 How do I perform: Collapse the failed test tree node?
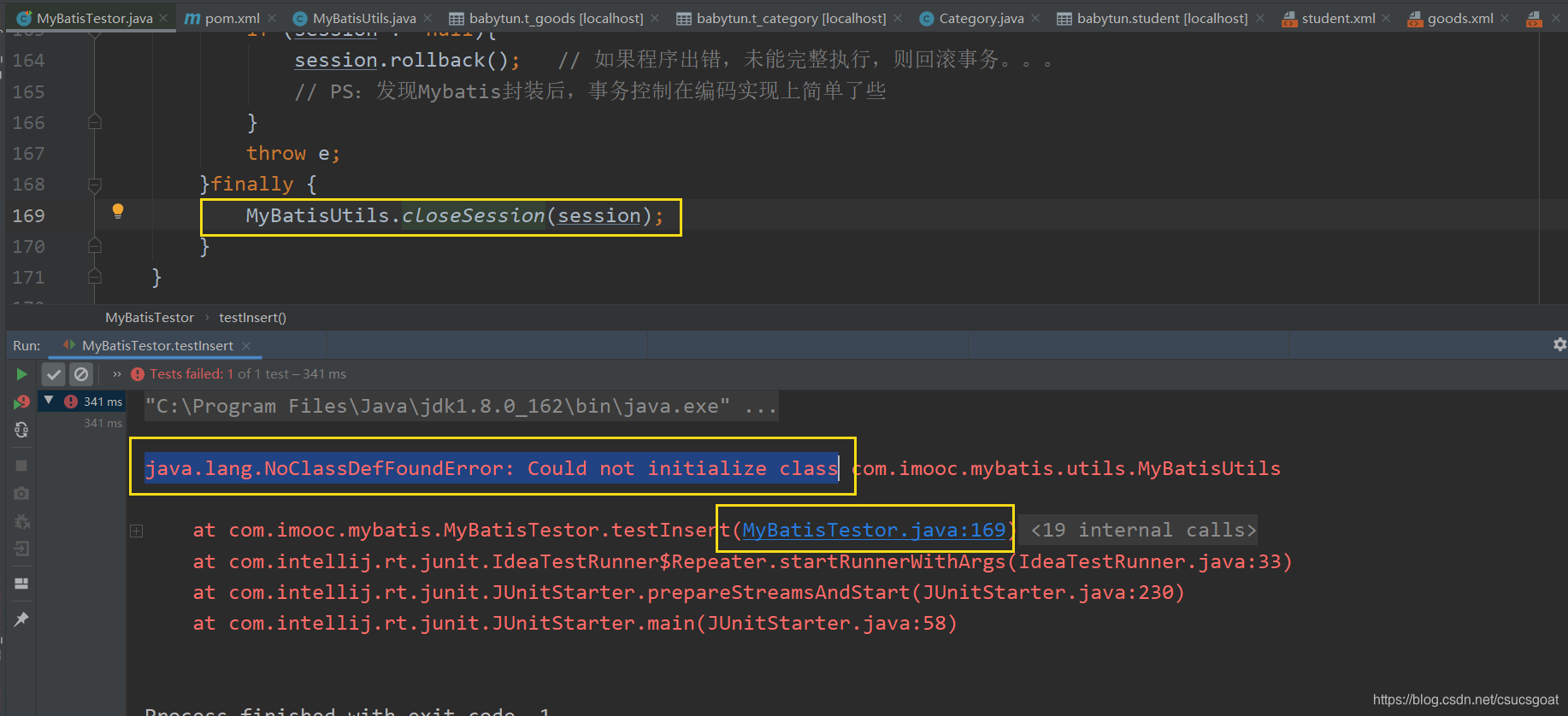(x=49, y=401)
